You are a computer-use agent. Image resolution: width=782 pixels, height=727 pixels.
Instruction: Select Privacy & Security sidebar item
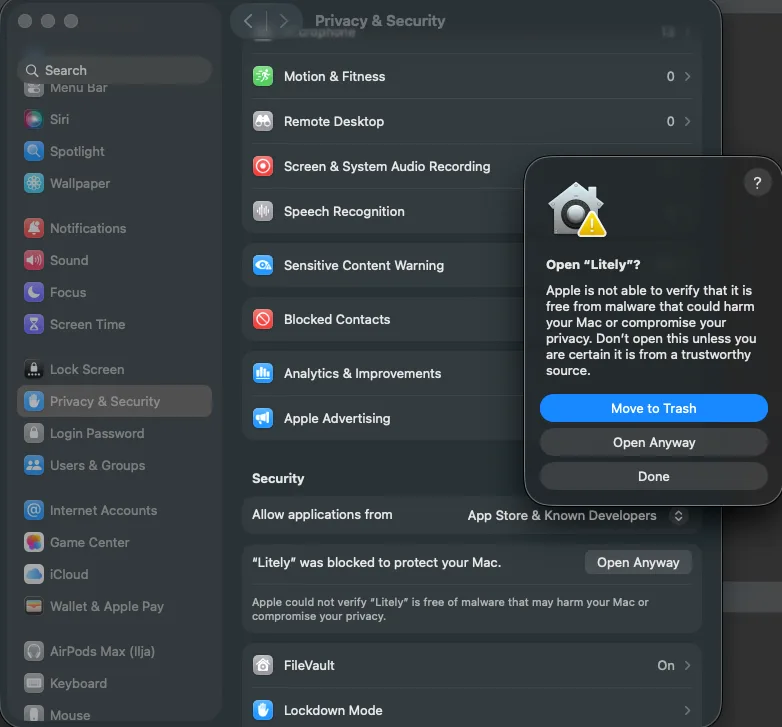[115, 401]
